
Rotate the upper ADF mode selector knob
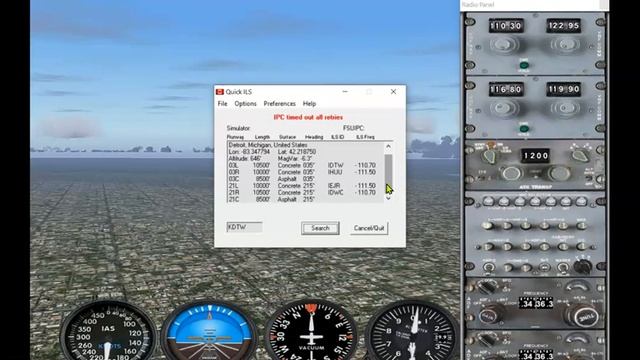pyautogui.click(x=487, y=287)
